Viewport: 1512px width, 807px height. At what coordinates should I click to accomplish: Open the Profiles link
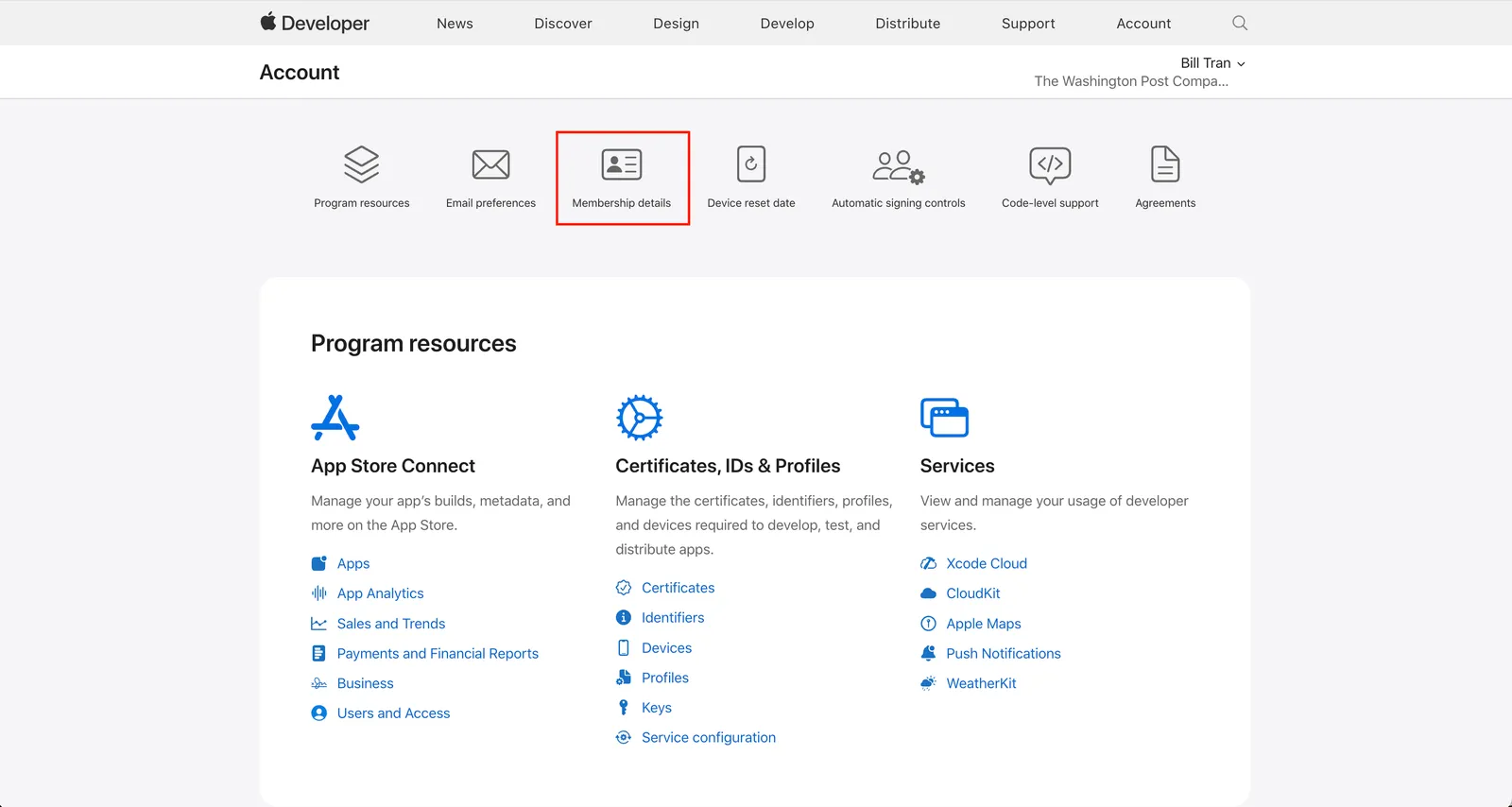665,678
